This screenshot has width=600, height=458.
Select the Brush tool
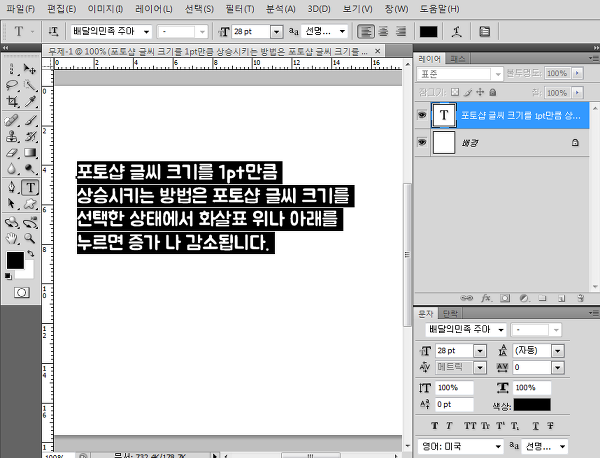[29, 120]
